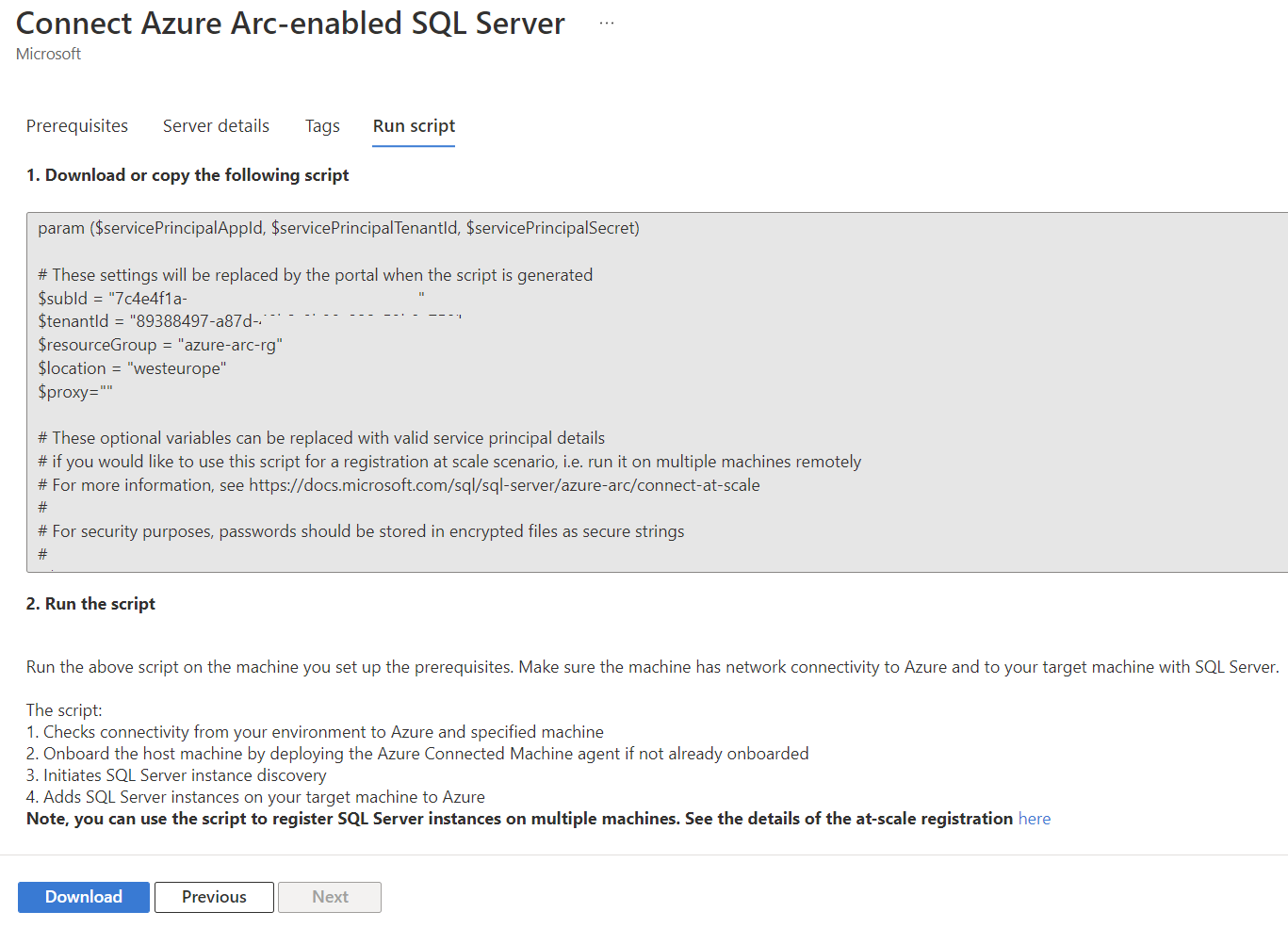Click the $tenantId line in the script
Viewport: 1288px width, 928px height.
click(x=250, y=321)
